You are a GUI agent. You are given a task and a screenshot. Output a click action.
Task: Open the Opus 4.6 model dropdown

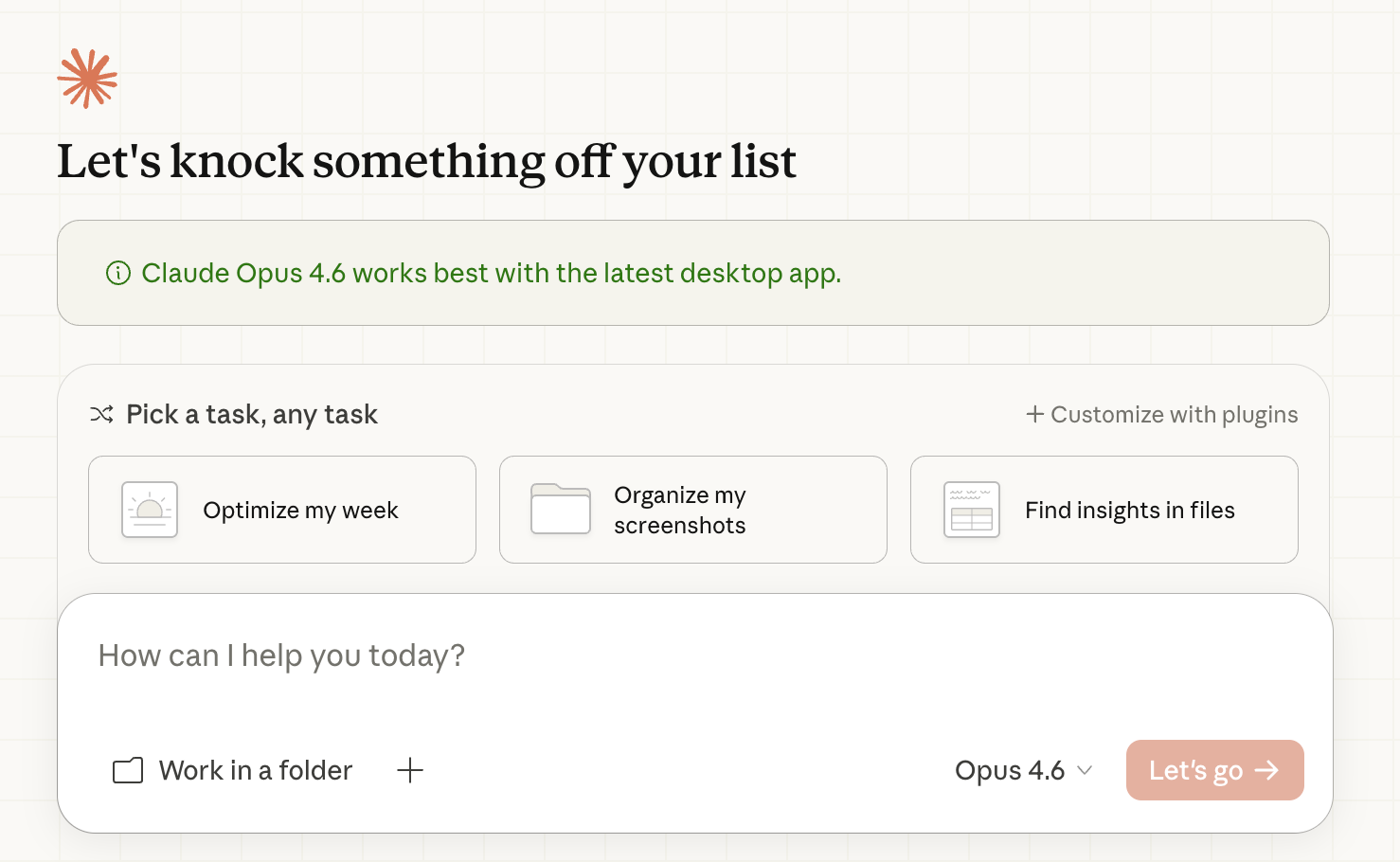(1024, 770)
